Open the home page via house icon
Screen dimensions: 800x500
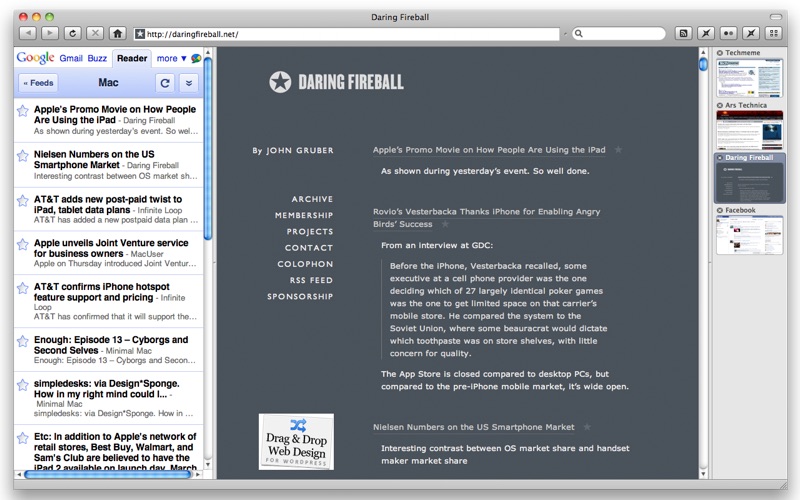point(117,34)
